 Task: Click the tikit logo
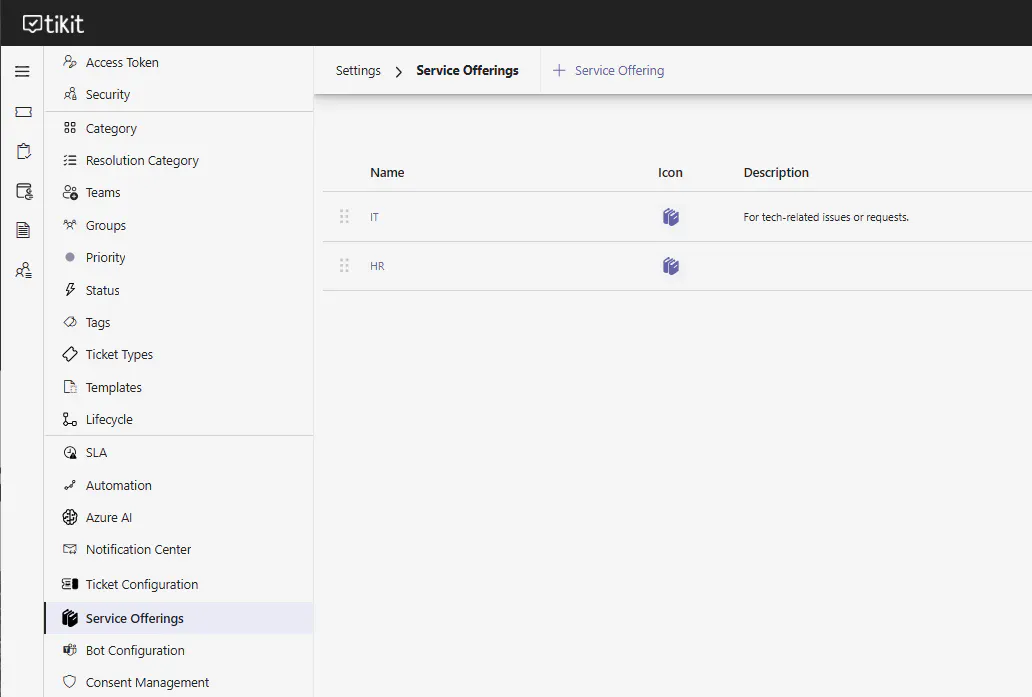pyautogui.click(x=54, y=24)
